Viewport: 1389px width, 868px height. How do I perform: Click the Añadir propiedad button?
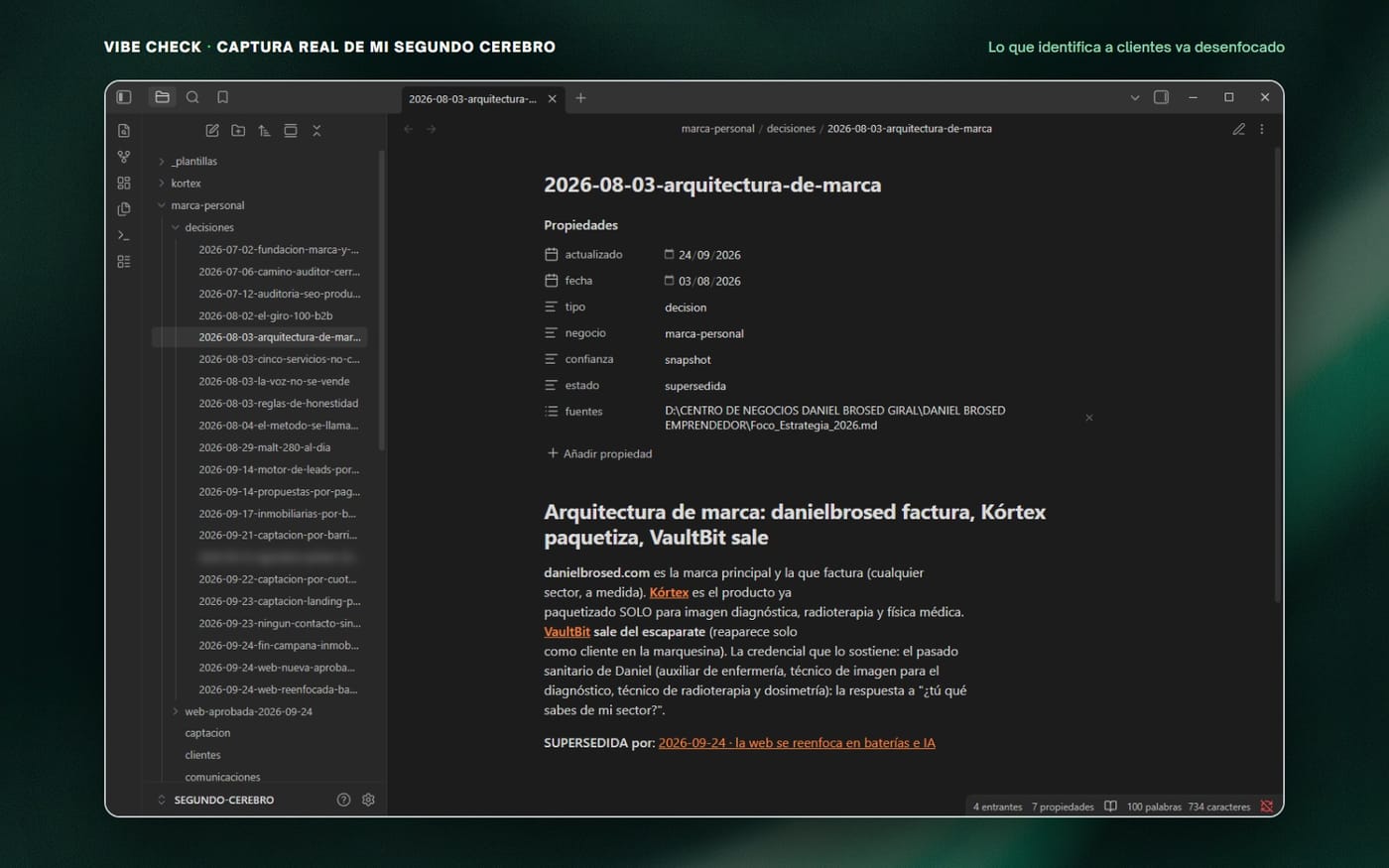click(599, 453)
